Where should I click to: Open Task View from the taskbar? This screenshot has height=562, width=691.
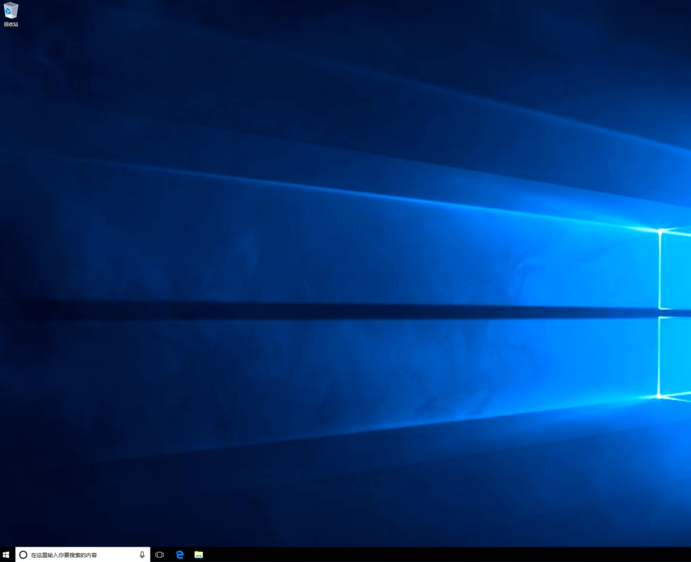(x=160, y=554)
